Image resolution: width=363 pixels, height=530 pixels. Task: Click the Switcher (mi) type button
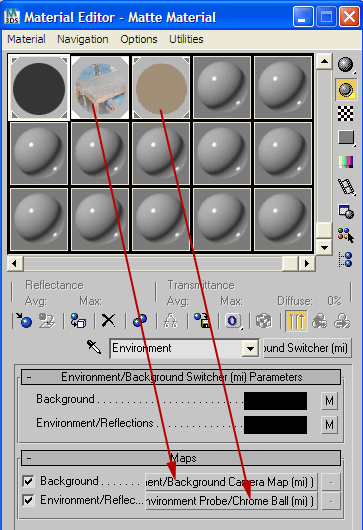pos(307,348)
